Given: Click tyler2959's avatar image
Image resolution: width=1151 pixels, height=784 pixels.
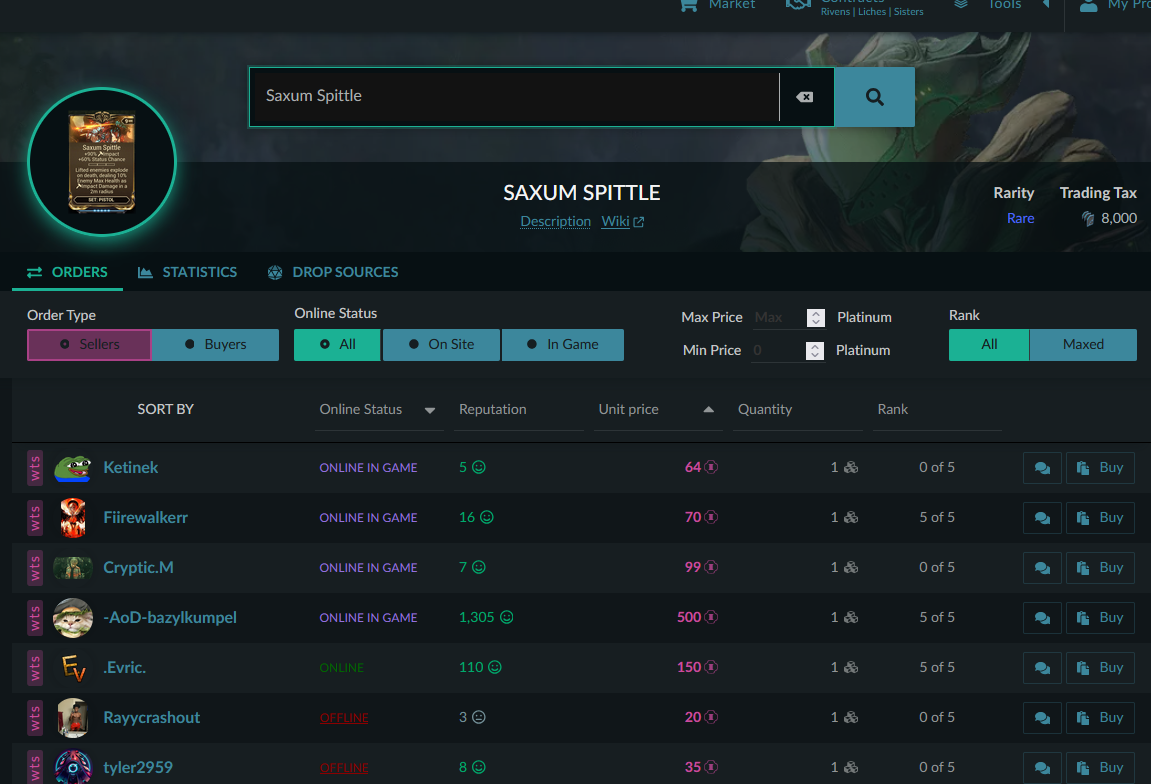Looking at the screenshot, I should (73, 766).
